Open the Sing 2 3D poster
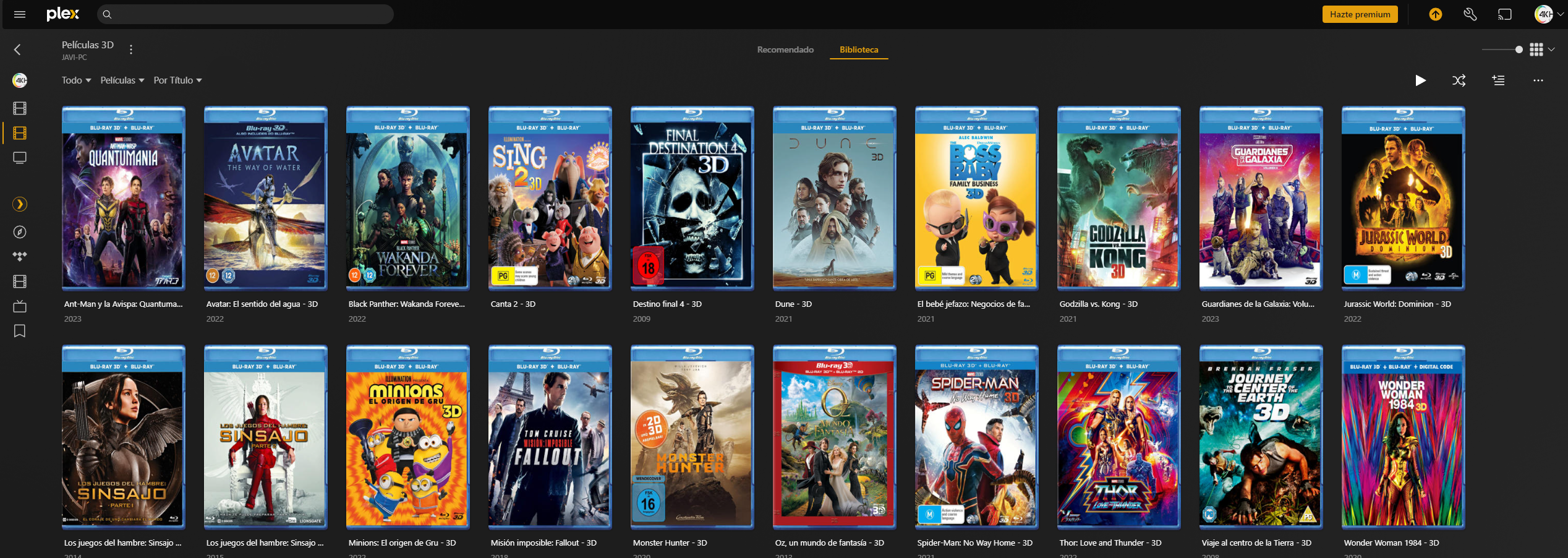1568x558 pixels. click(x=550, y=198)
